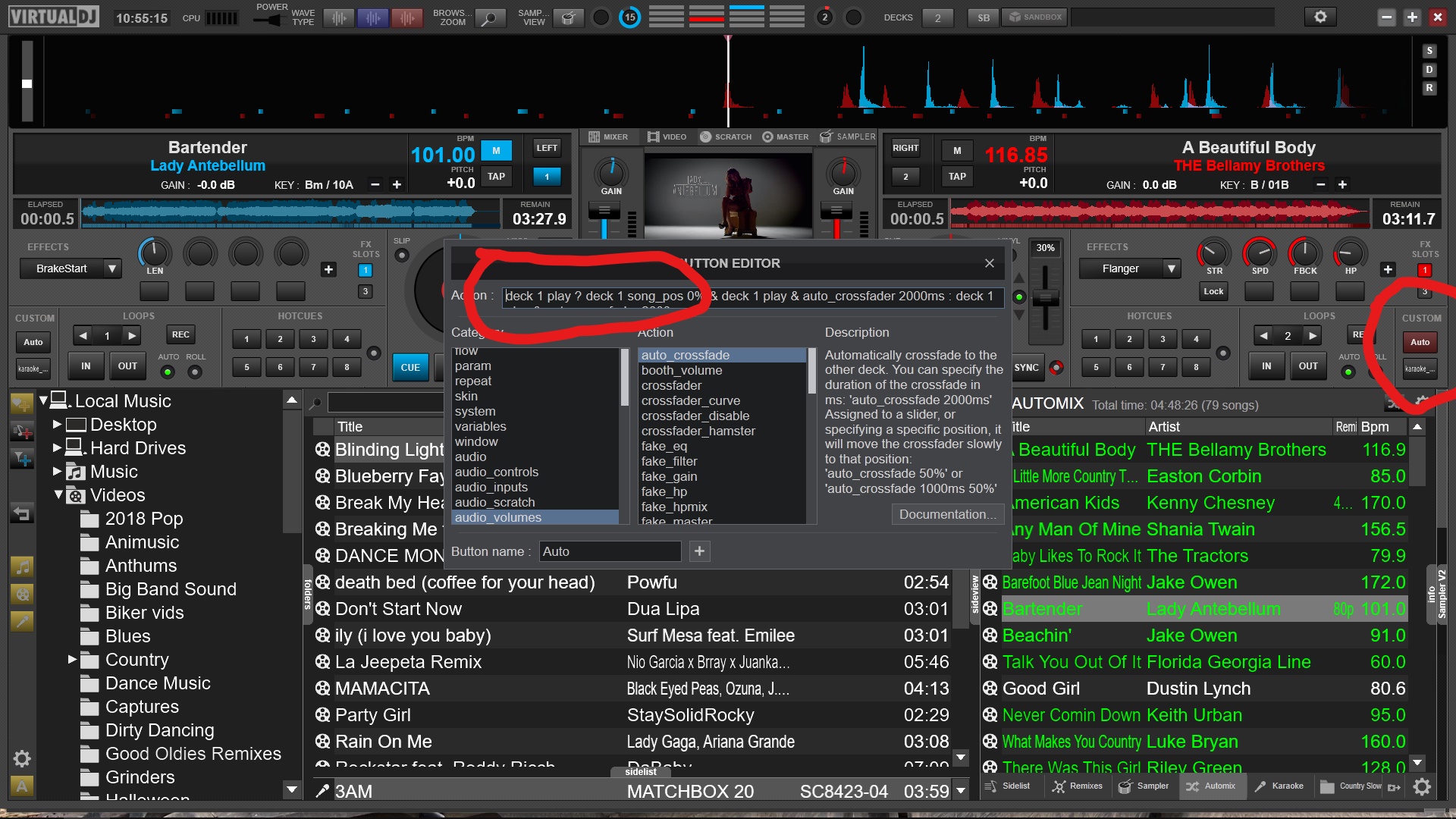Toggle the SLIP mode button
Screen dimensions: 1456x819
pyautogui.click(x=402, y=256)
